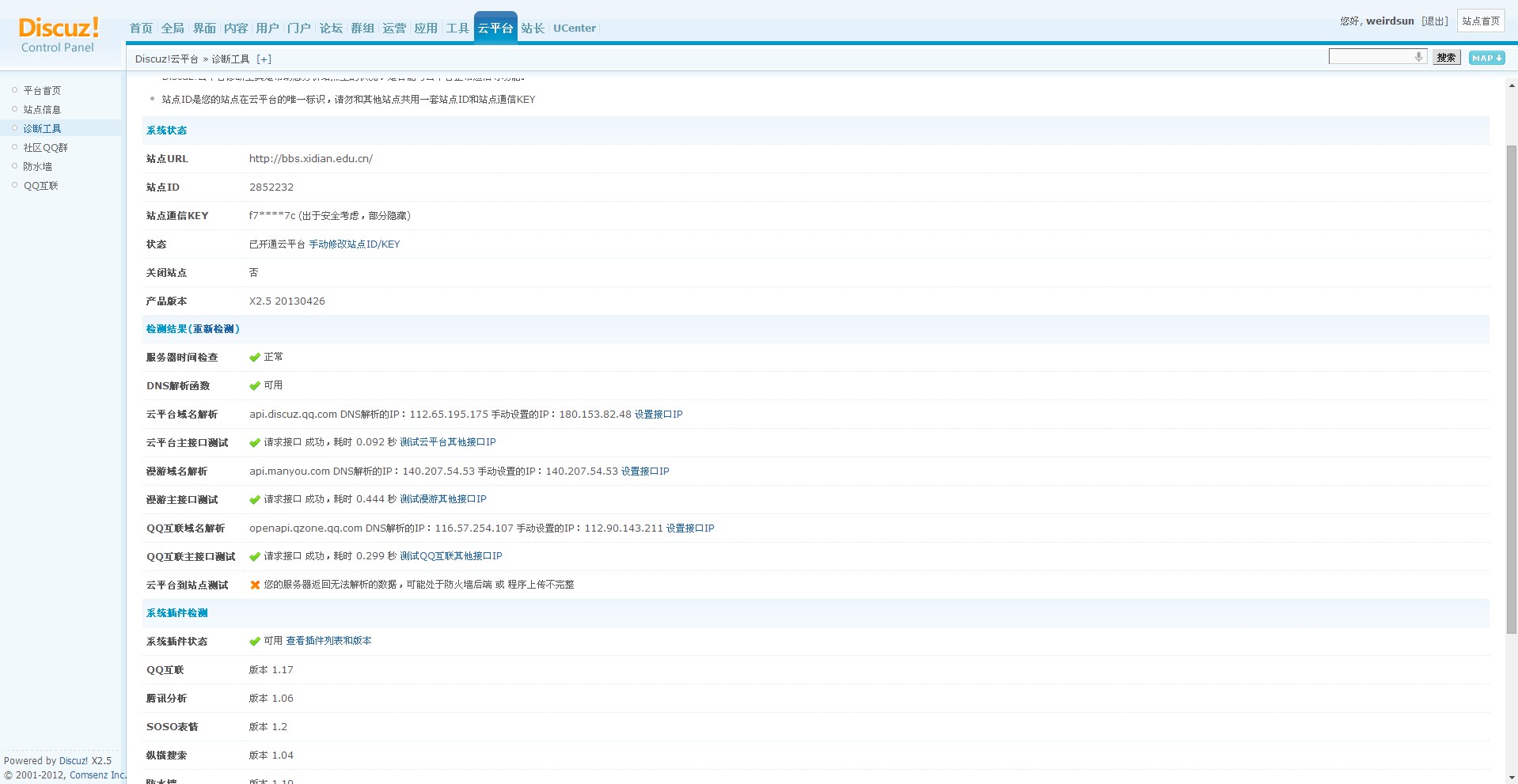
Task: Click the product version X2.5 20130426
Action: tap(287, 301)
